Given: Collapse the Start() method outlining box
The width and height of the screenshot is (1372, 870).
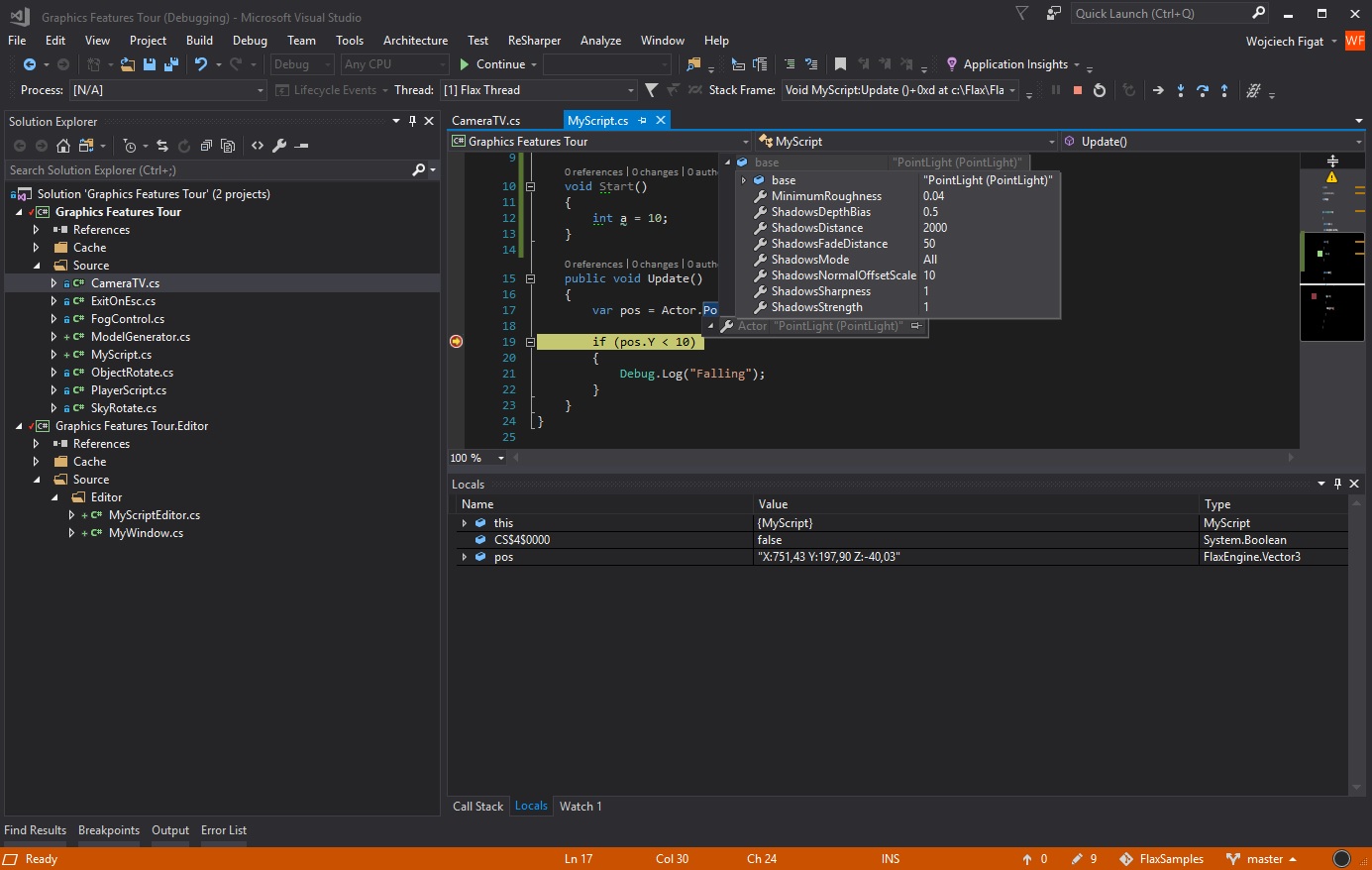Looking at the screenshot, I should (530, 186).
